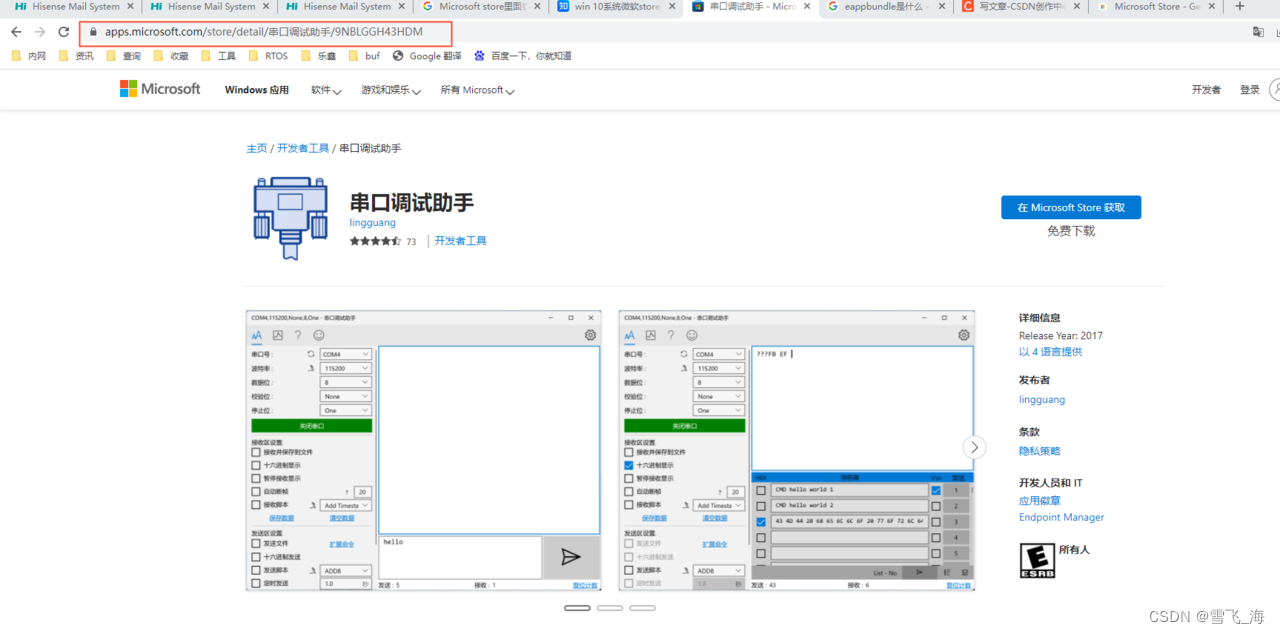Screen dimensions: 1280x634
Task: Close the Microsoft store里面 tab
Action: point(537,6)
